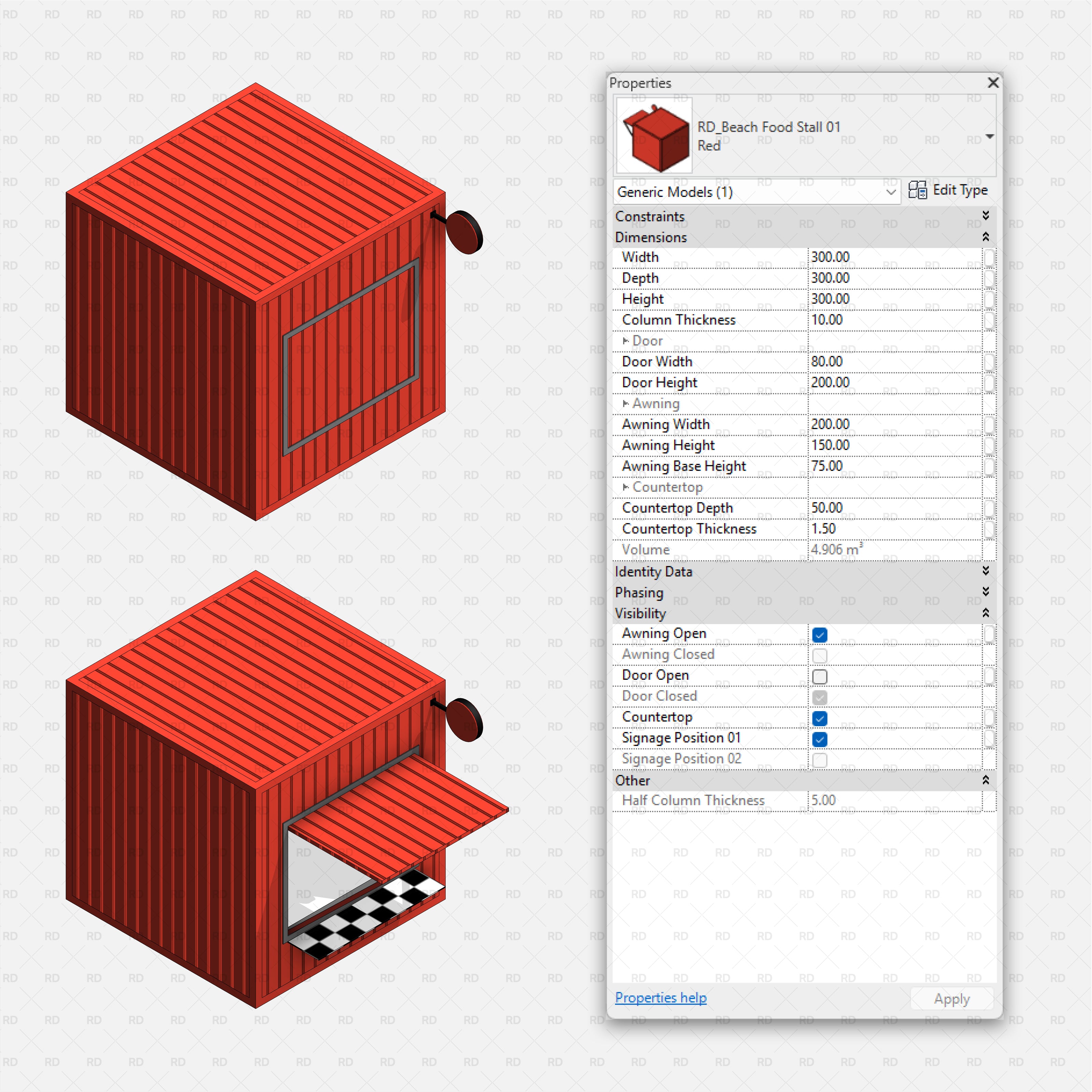Open the family type selector dropdown arrow

(989, 136)
